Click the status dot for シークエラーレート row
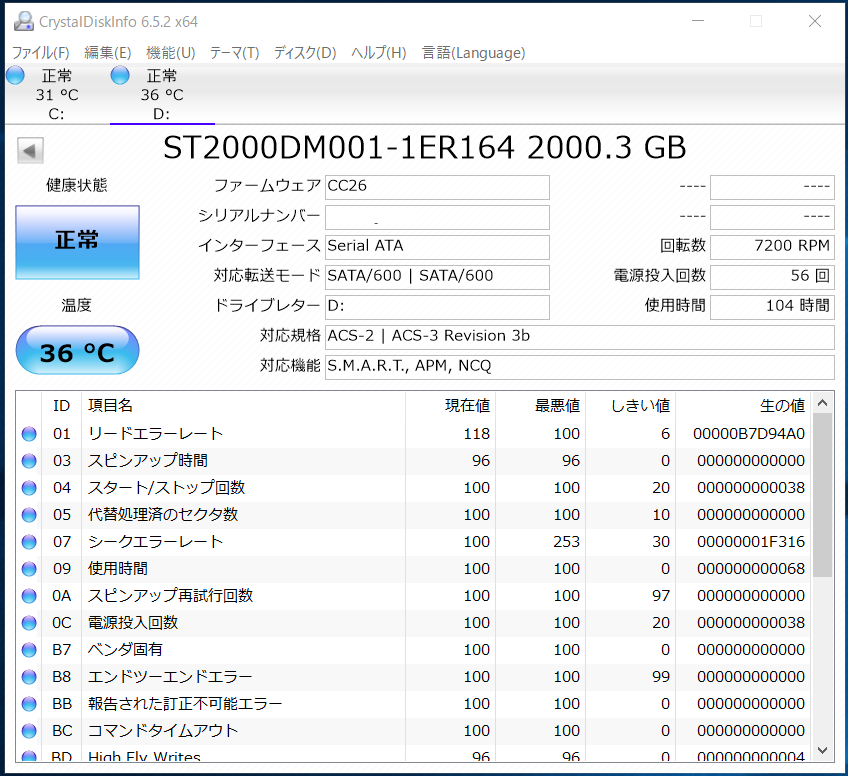The width and height of the screenshot is (848, 776). coord(29,542)
